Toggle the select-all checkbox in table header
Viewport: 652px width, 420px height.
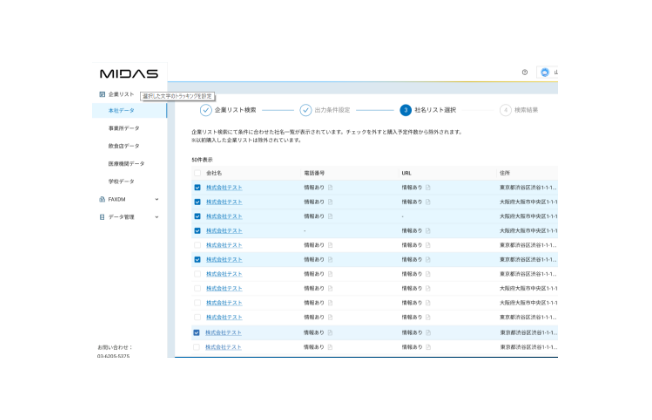[197, 173]
